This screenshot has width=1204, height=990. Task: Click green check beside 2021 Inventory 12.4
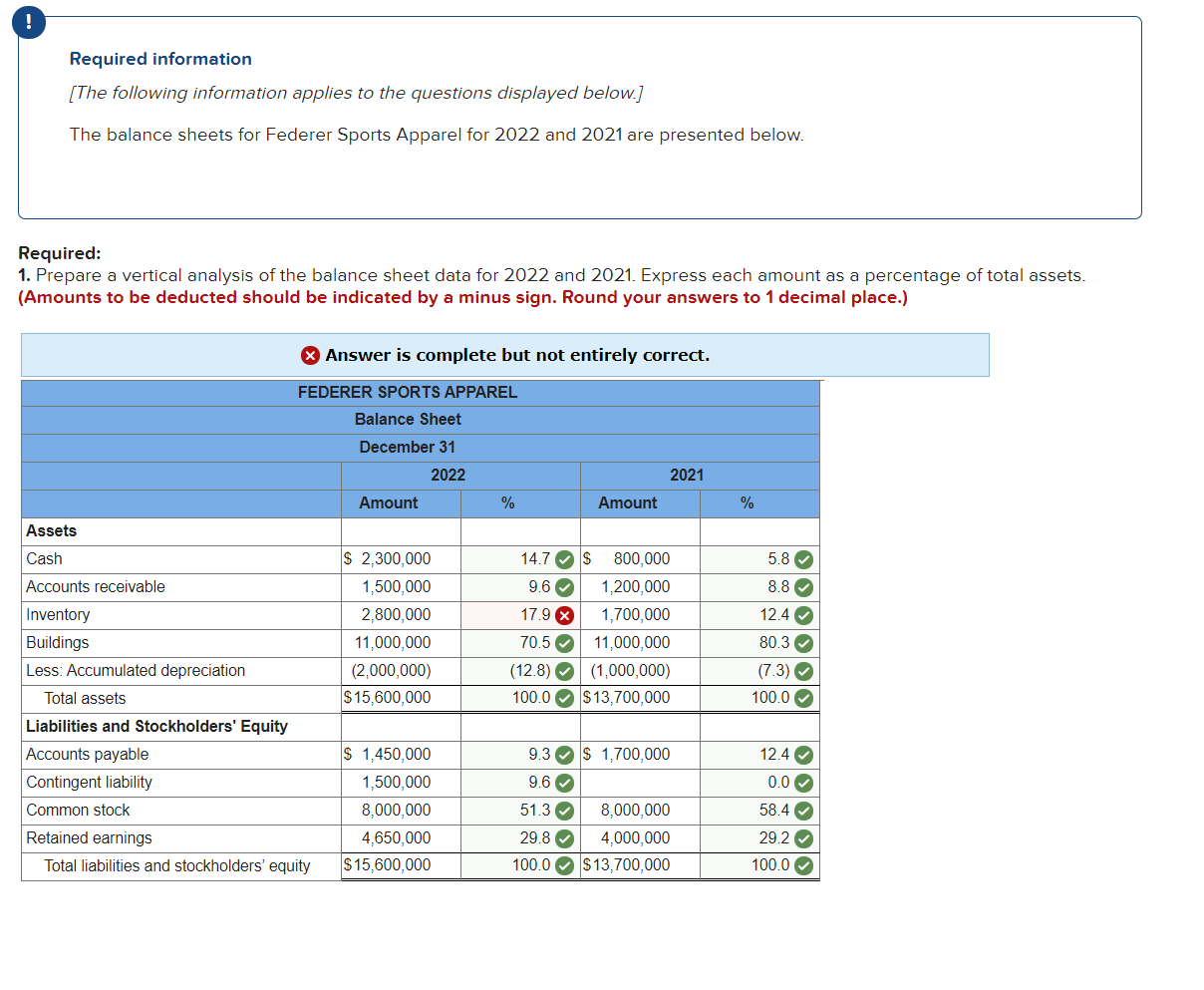click(803, 615)
